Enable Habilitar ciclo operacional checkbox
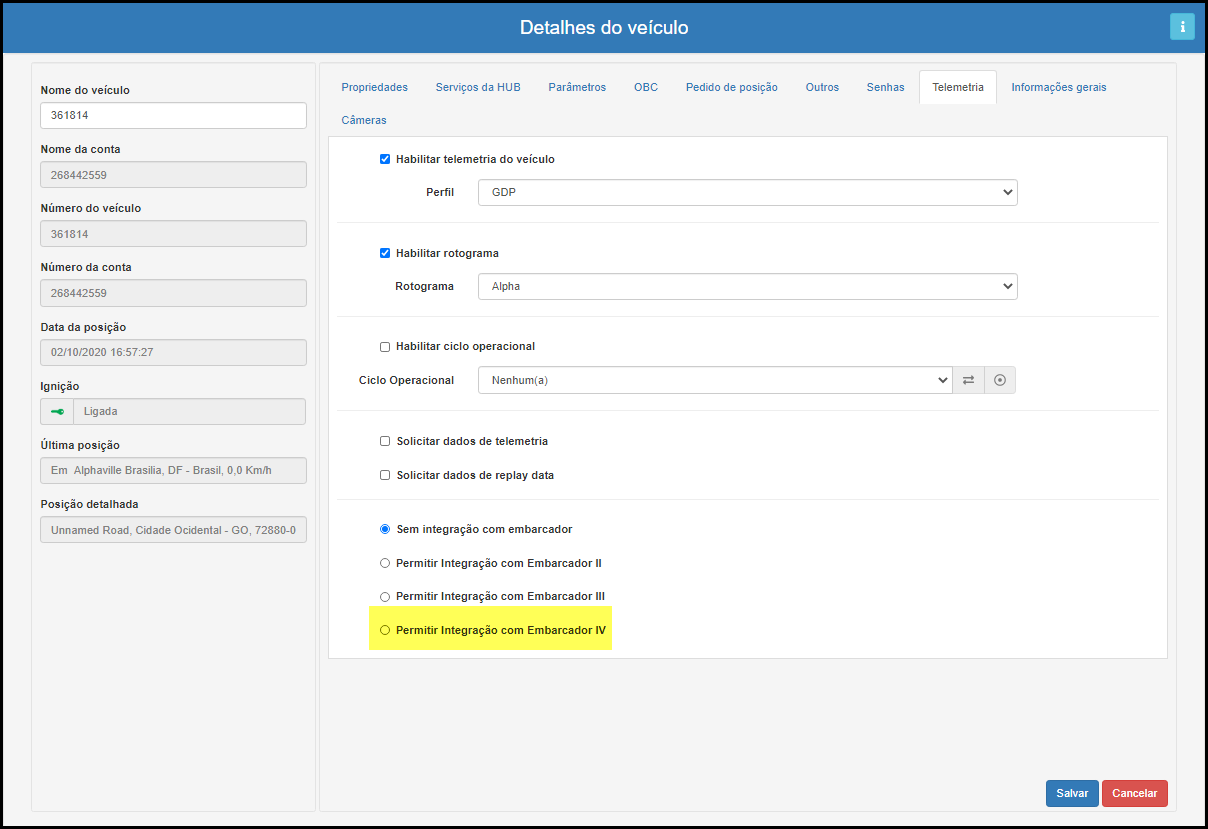This screenshot has width=1208, height=829. click(x=385, y=347)
